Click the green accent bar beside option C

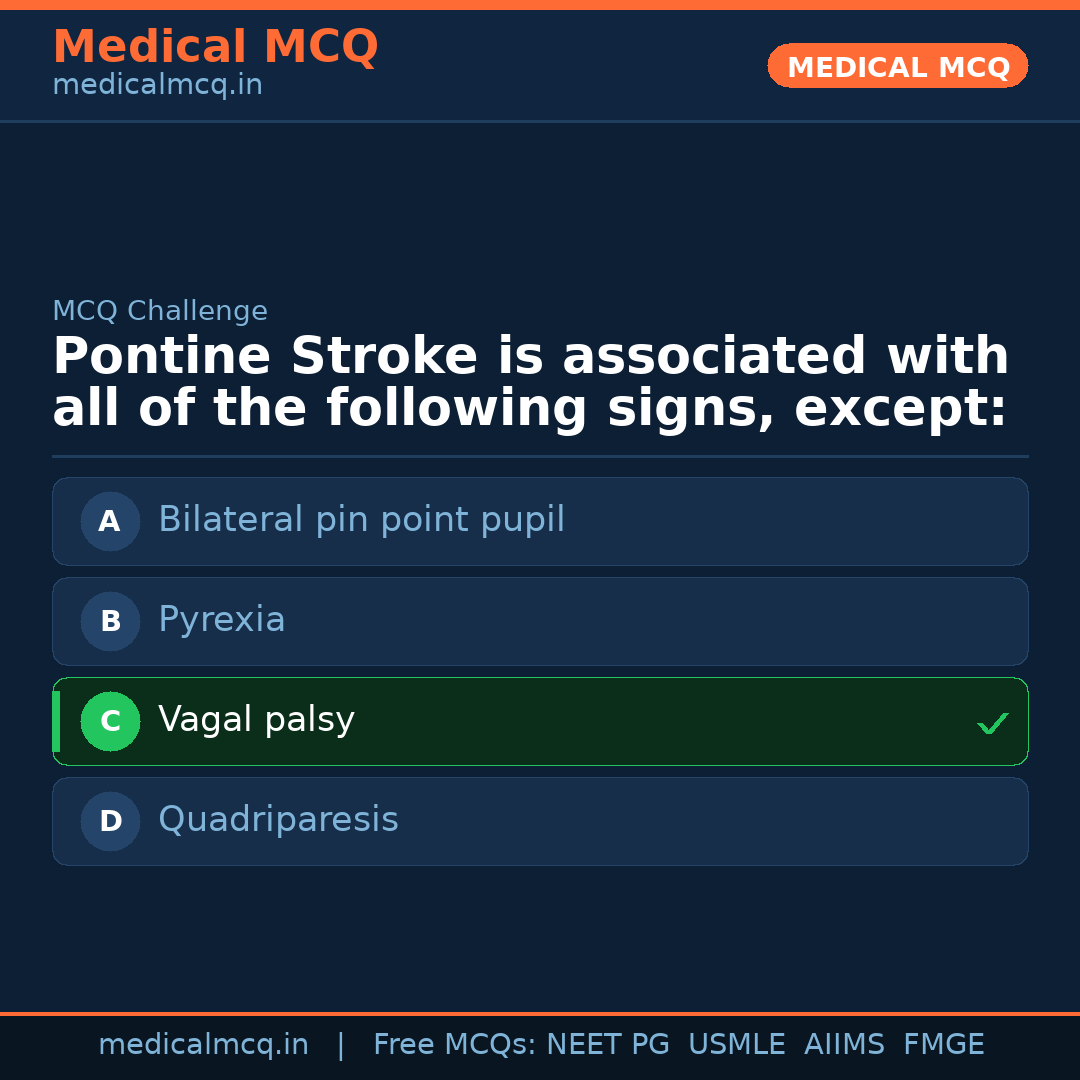coord(55,721)
